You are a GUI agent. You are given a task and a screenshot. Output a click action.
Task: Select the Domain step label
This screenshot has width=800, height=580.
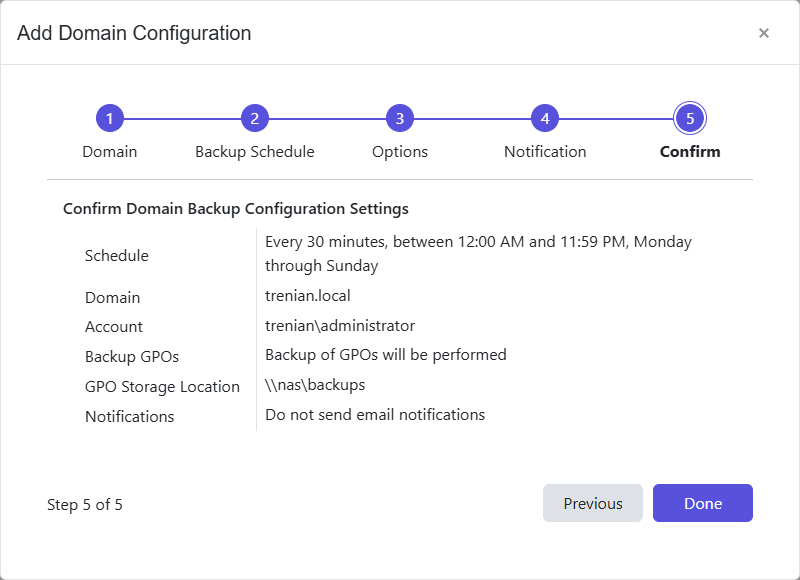[109, 151]
